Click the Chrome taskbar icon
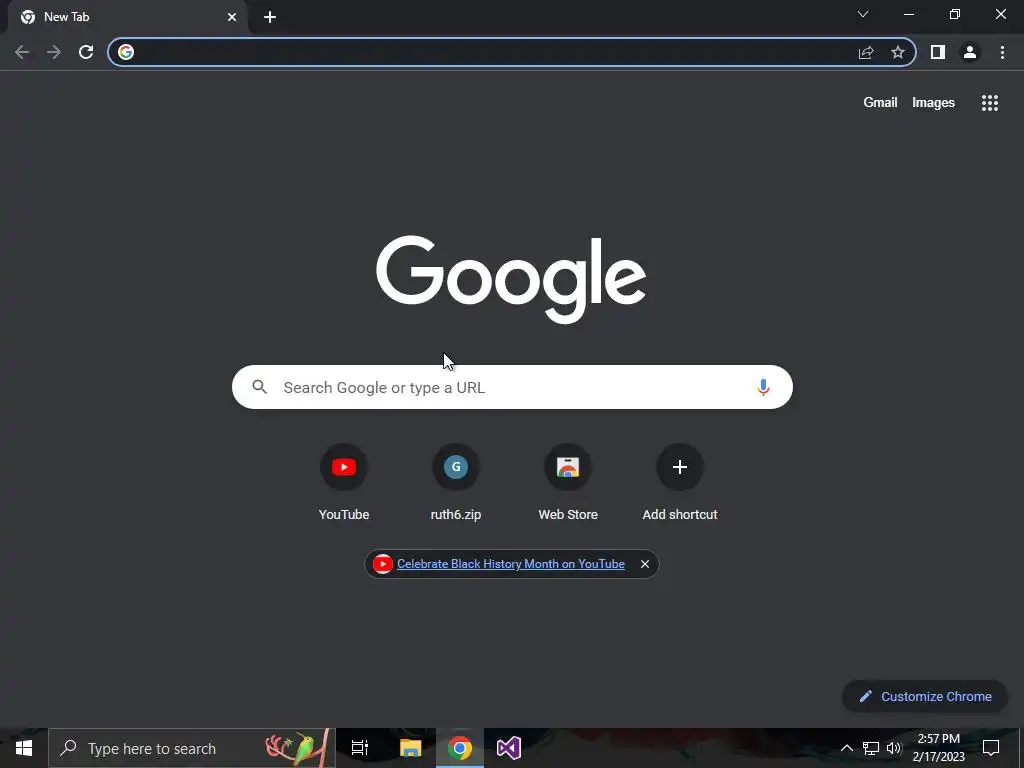The width and height of the screenshot is (1024, 768). tap(460, 748)
